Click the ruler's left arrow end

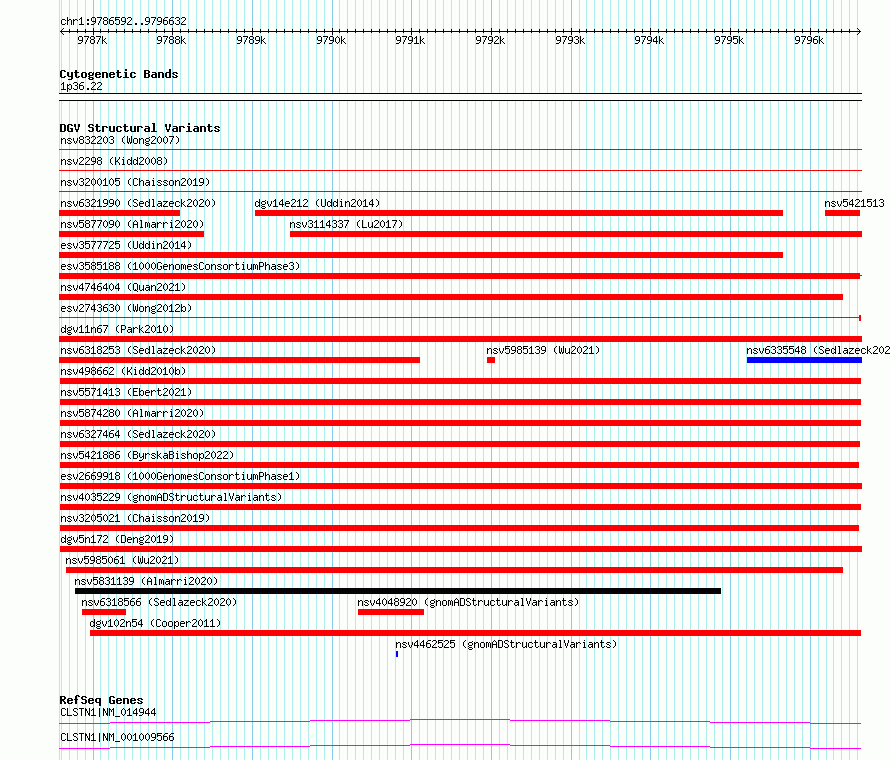(62, 32)
